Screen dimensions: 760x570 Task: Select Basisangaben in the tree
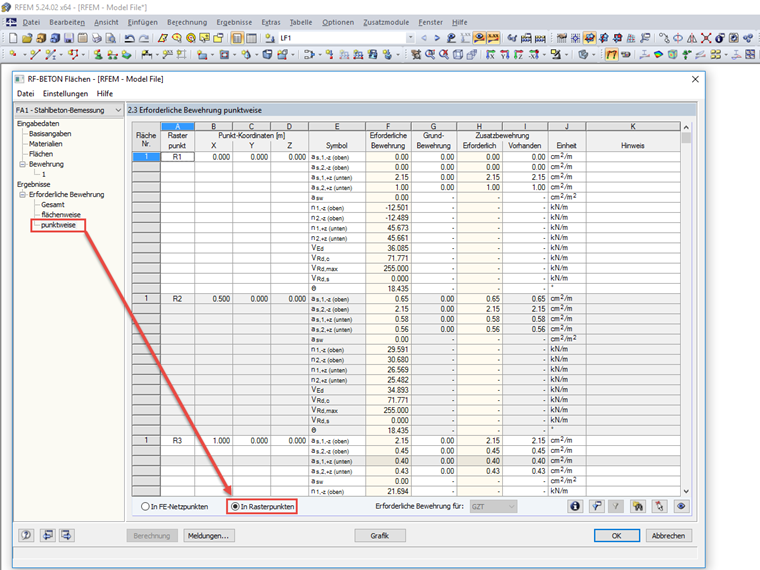tap(50, 134)
